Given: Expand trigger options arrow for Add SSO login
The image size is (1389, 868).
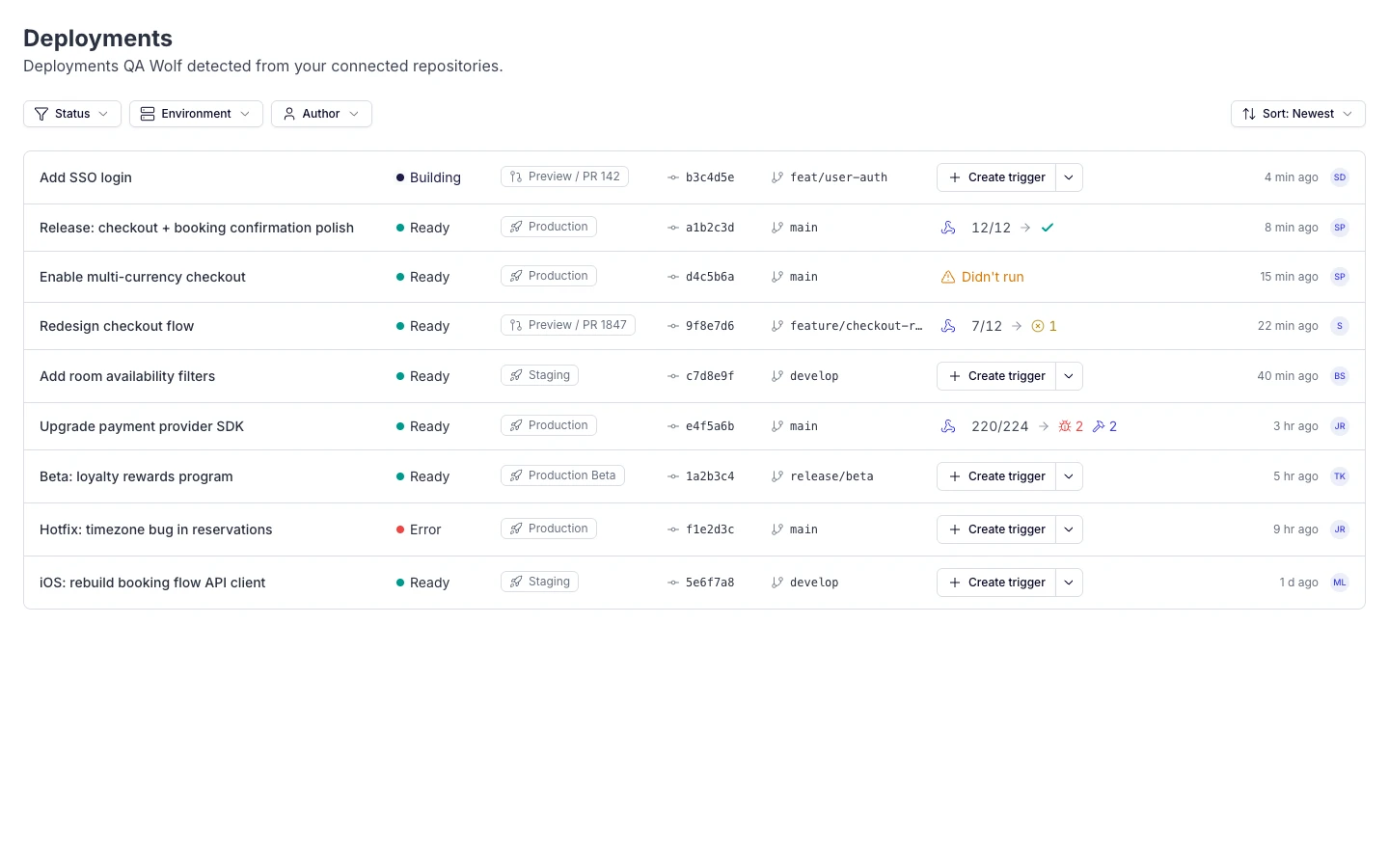Looking at the screenshot, I should click(1069, 177).
